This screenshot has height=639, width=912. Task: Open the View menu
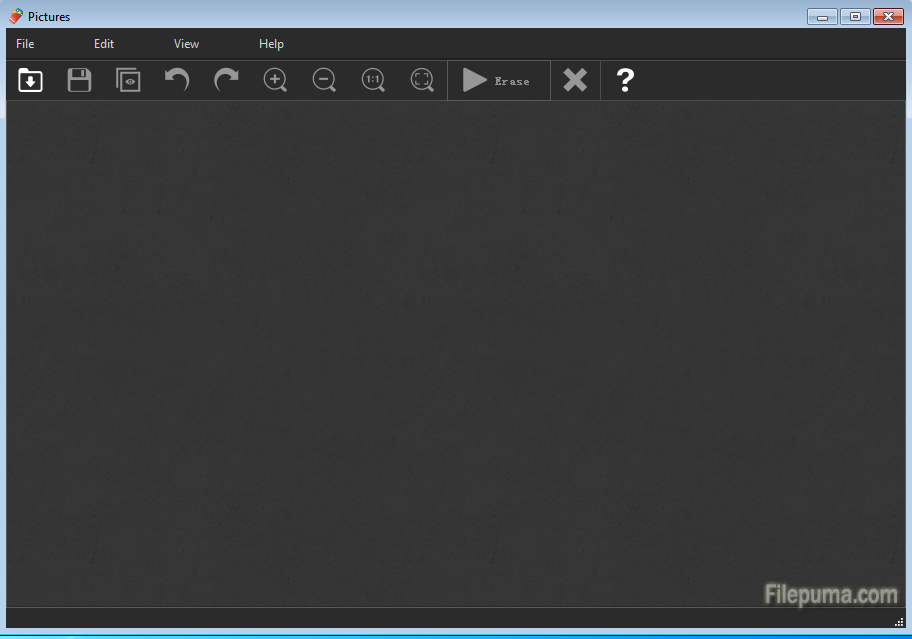click(186, 44)
